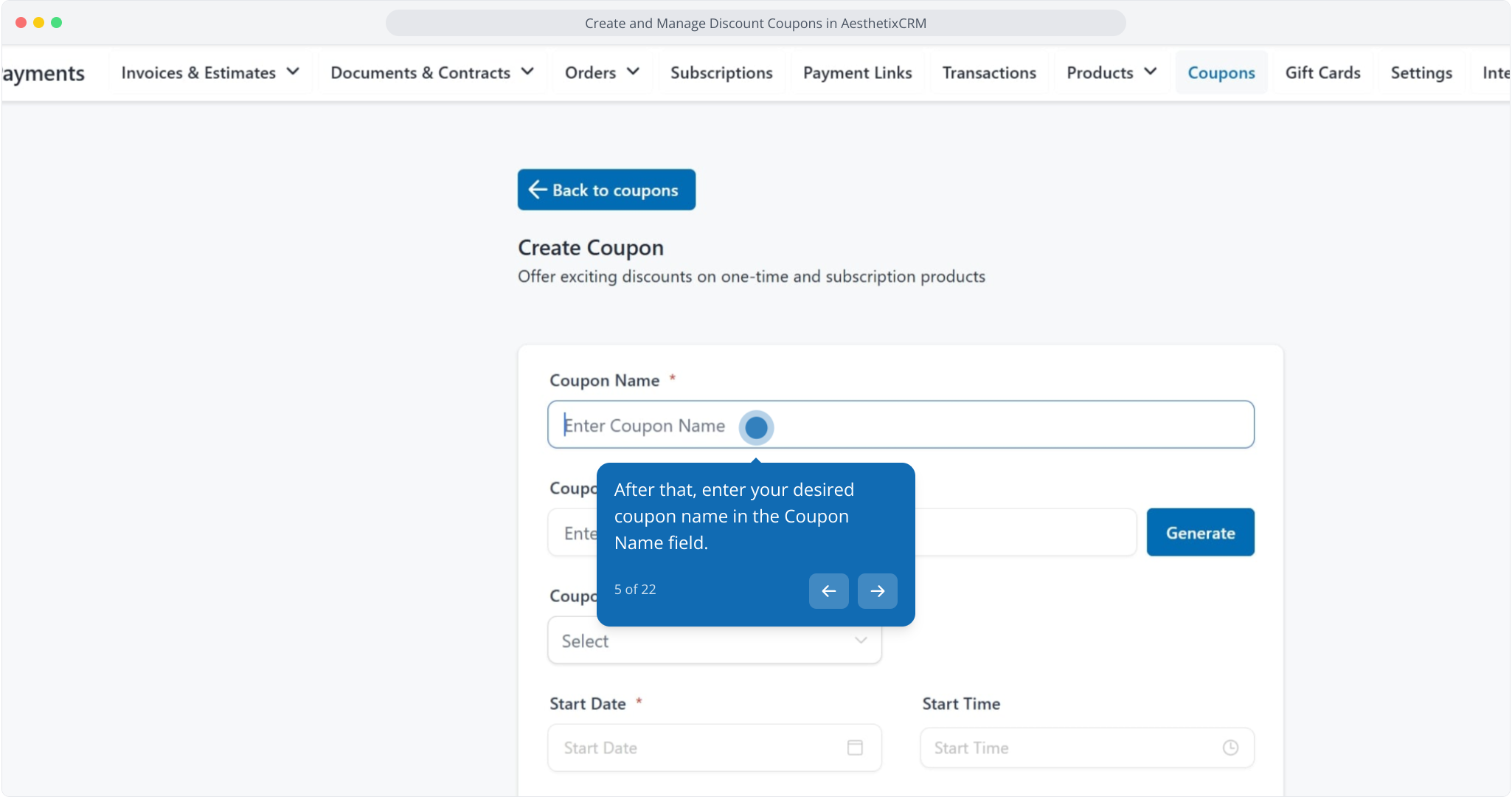Viewport: 1512px width, 797px height.
Task: Open the Orders dropdown menu
Action: (x=601, y=72)
